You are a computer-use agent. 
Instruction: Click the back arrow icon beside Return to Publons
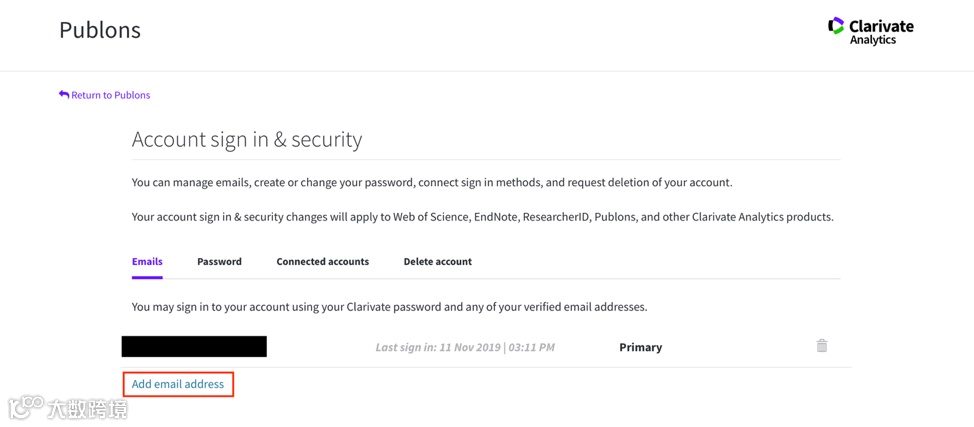(64, 95)
